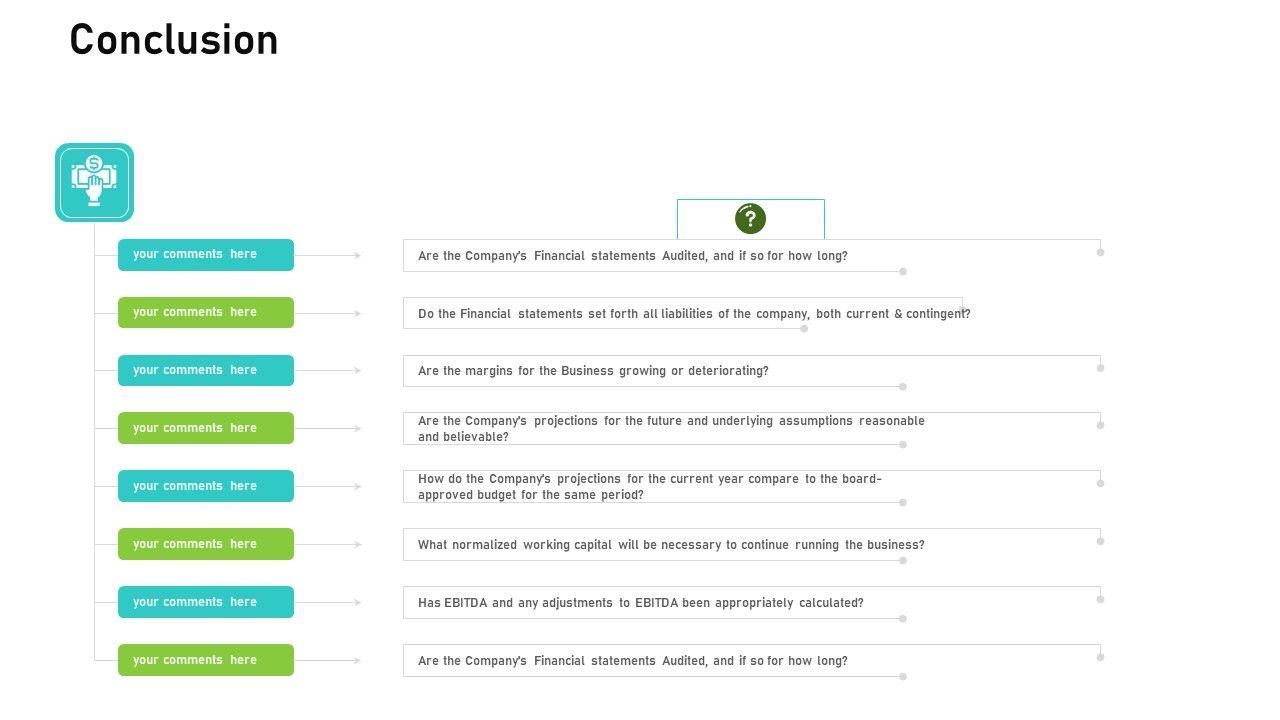The width and height of the screenshot is (1280, 720).
Task: Click the money-in-hand payment icon
Action: [x=94, y=182]
